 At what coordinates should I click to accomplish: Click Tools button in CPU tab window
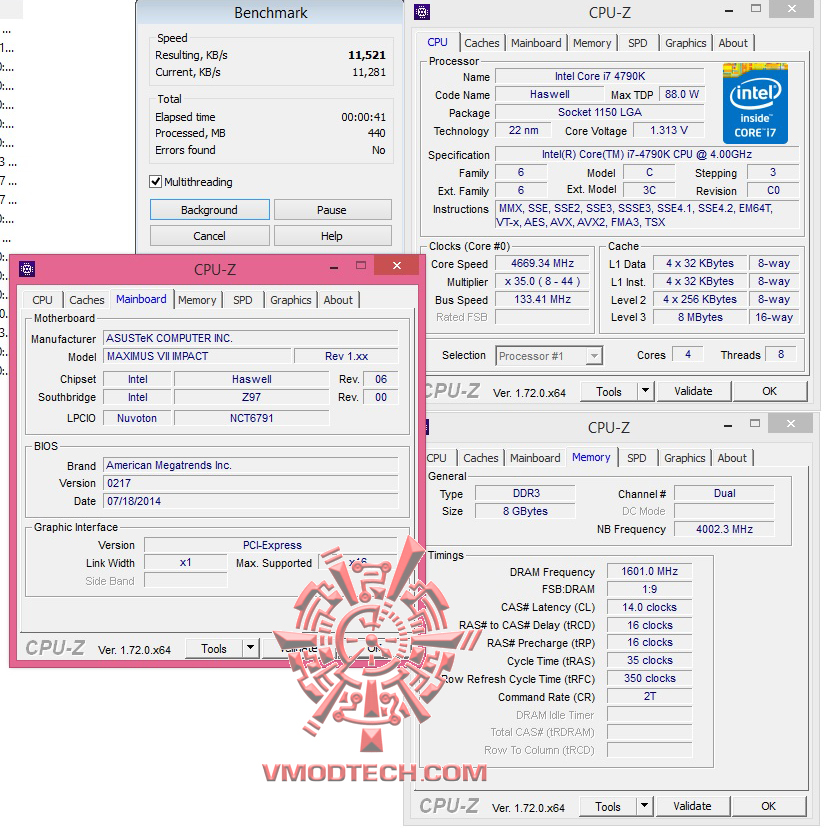coord(608,391)
